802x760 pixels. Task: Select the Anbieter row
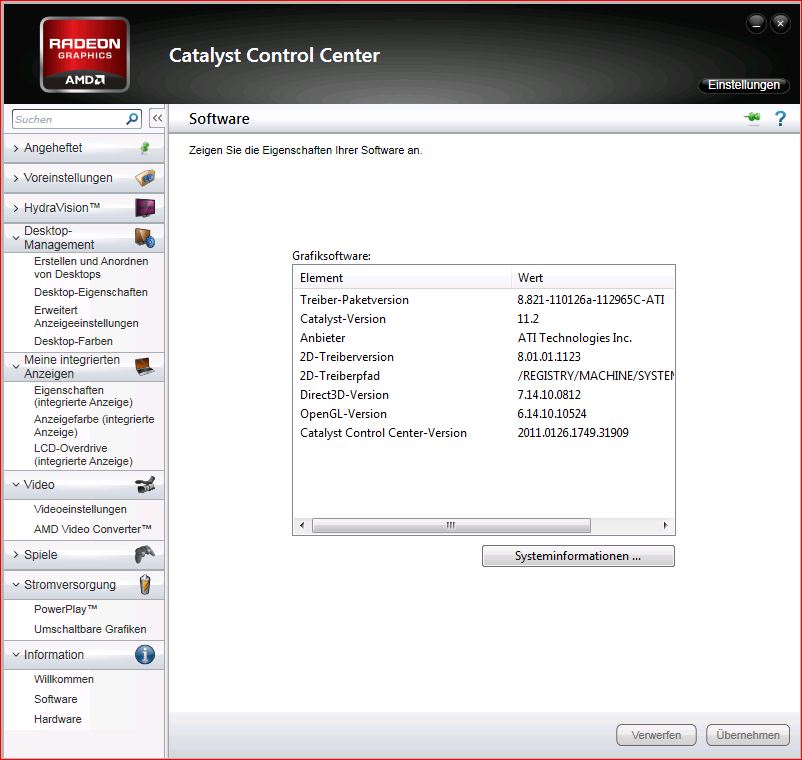(x=484, y=338)
